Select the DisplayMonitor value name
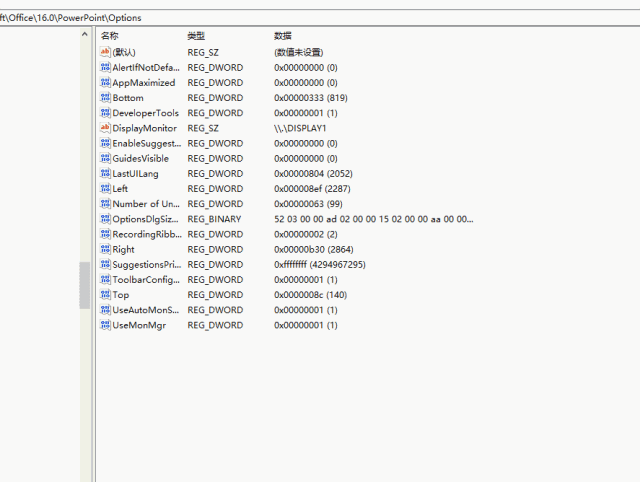This screenshot has height=482, width=640. (144, 128)
